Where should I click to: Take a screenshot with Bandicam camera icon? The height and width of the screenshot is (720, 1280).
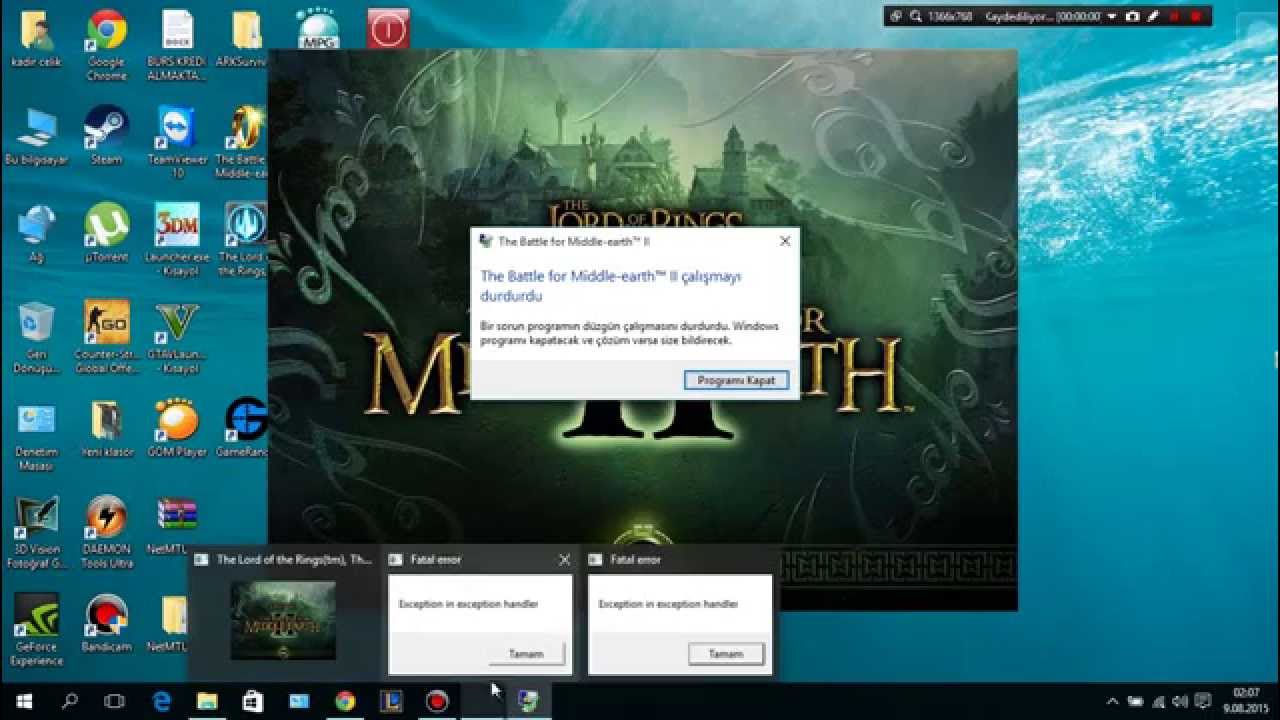click(x=1132, y=16)
